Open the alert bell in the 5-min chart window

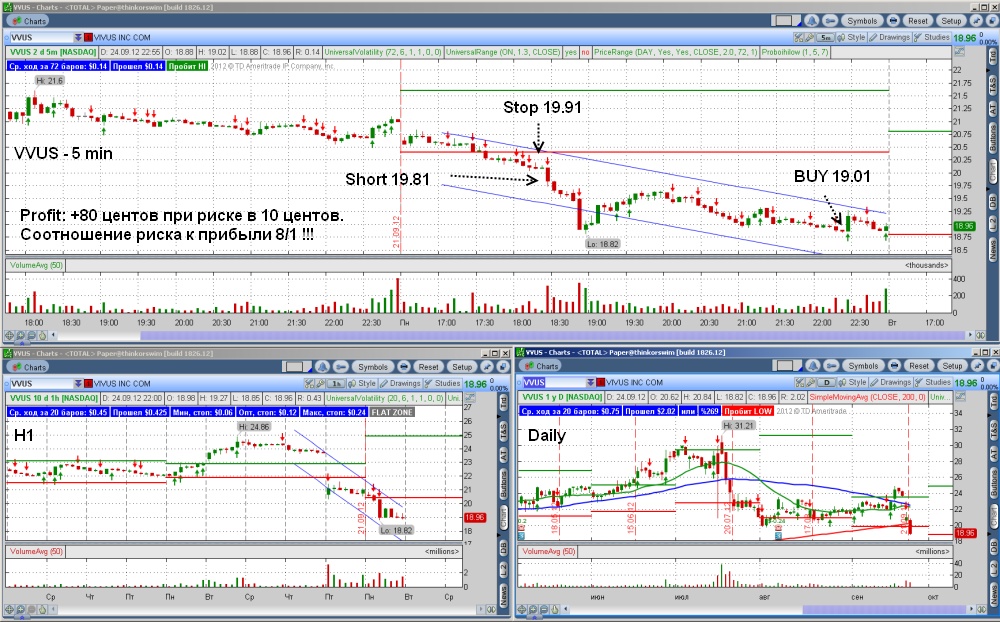coord(811,21)
